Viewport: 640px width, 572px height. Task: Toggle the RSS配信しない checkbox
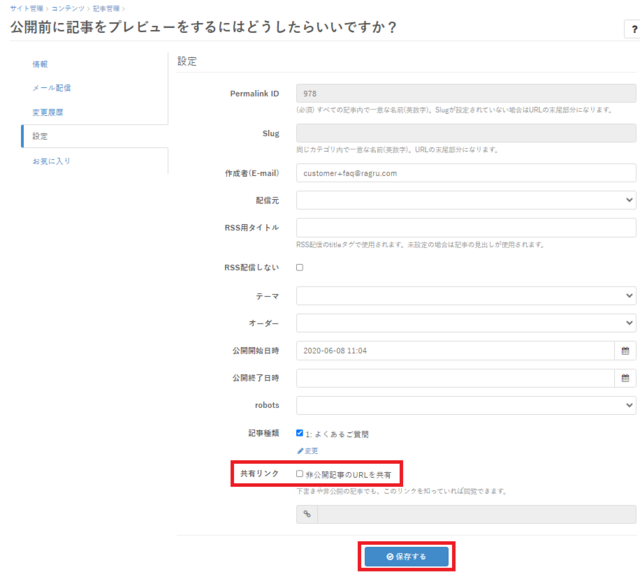point(300,267)
